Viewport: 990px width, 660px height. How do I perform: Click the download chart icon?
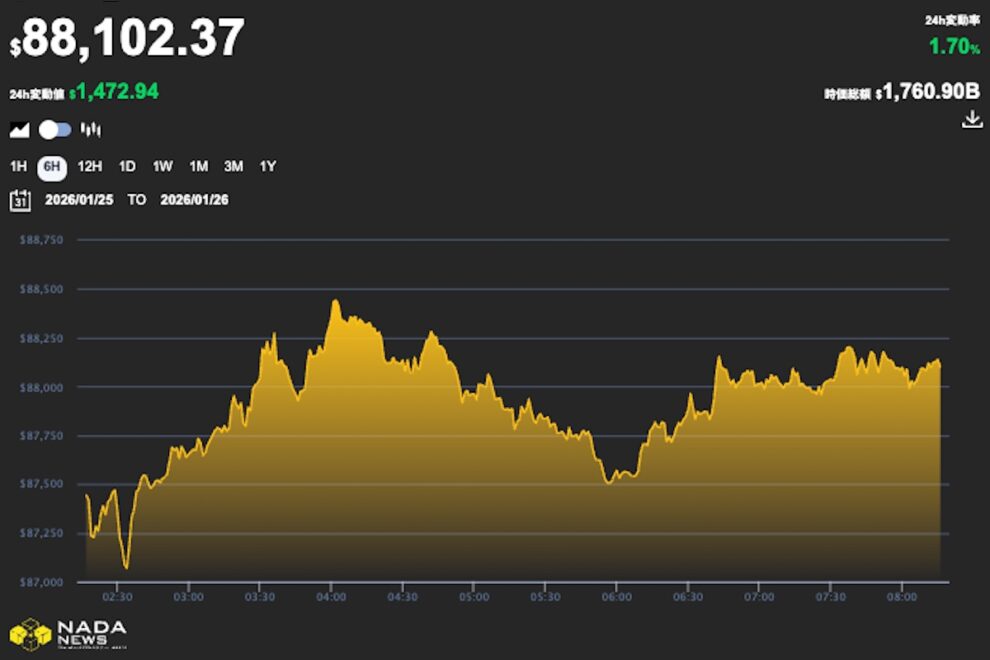point(970,121)
